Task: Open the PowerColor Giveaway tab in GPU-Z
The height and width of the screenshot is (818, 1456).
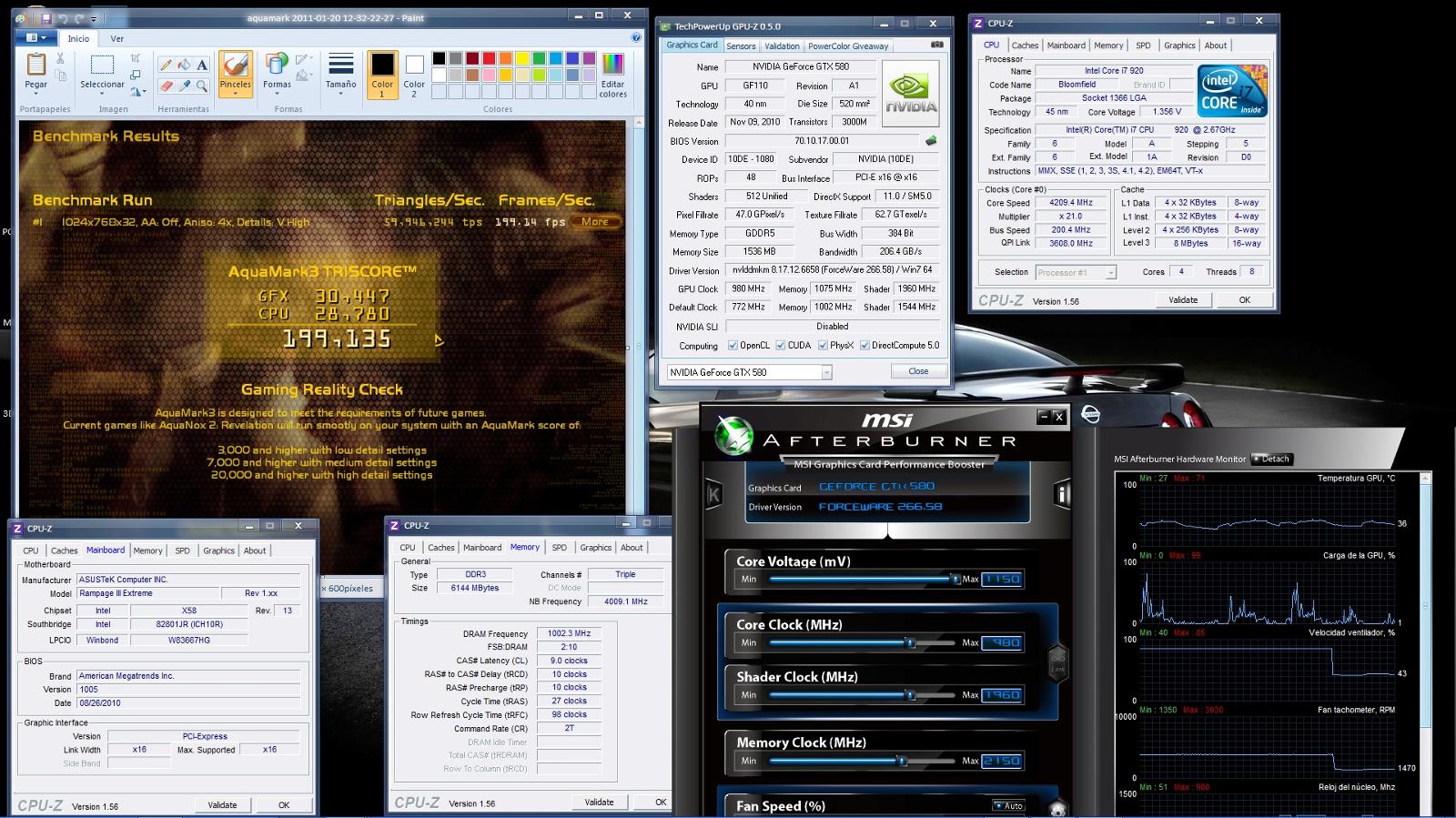Action: click(x=848, y=45)
